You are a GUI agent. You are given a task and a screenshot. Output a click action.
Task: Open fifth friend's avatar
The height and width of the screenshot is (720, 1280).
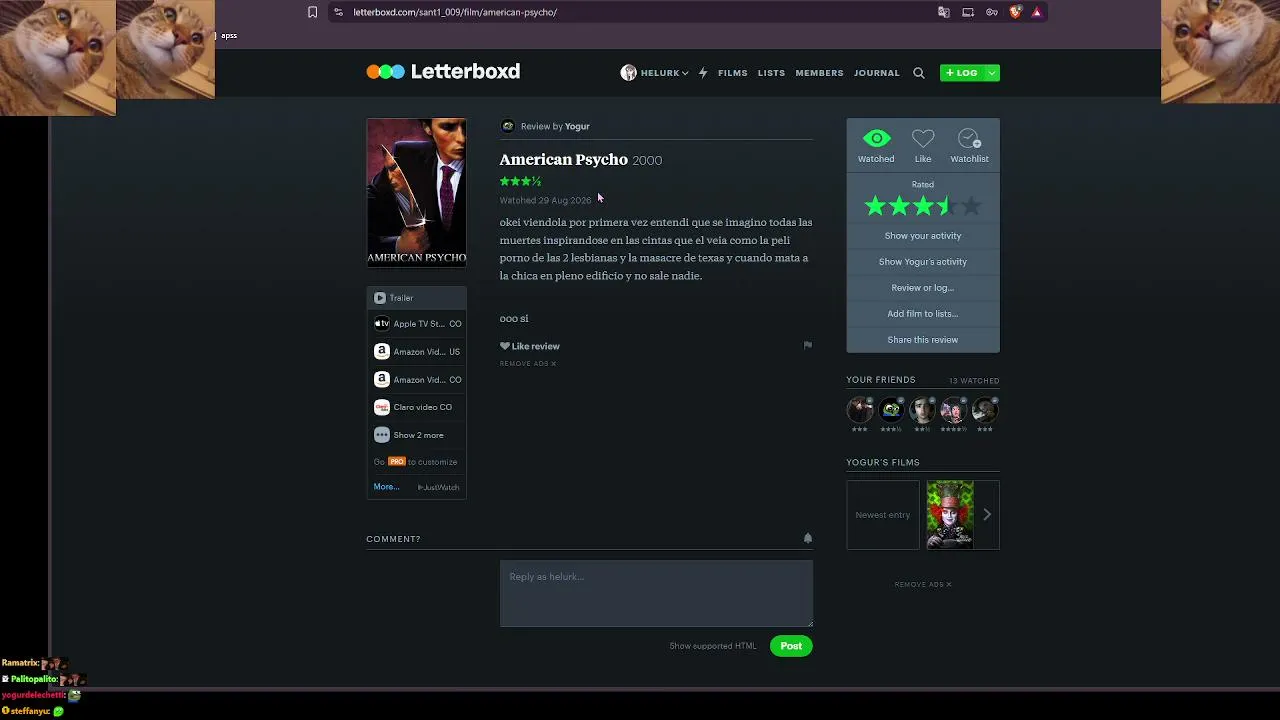(x=985, y=410)
